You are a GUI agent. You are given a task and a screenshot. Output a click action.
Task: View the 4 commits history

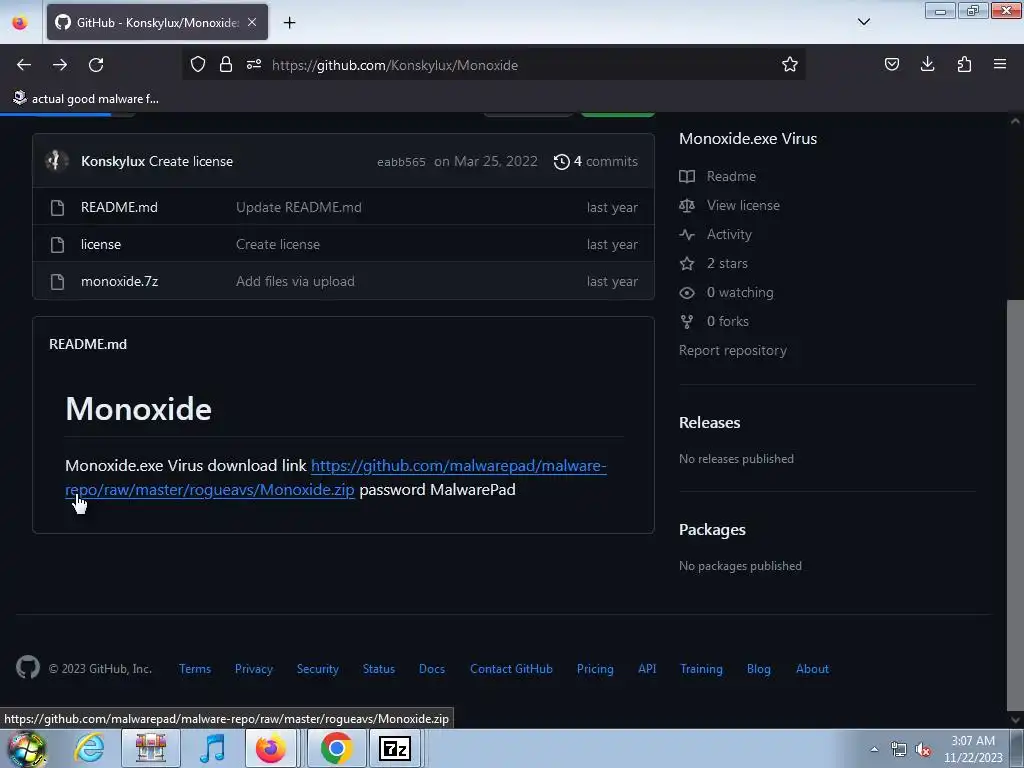[x=596, y=161]
